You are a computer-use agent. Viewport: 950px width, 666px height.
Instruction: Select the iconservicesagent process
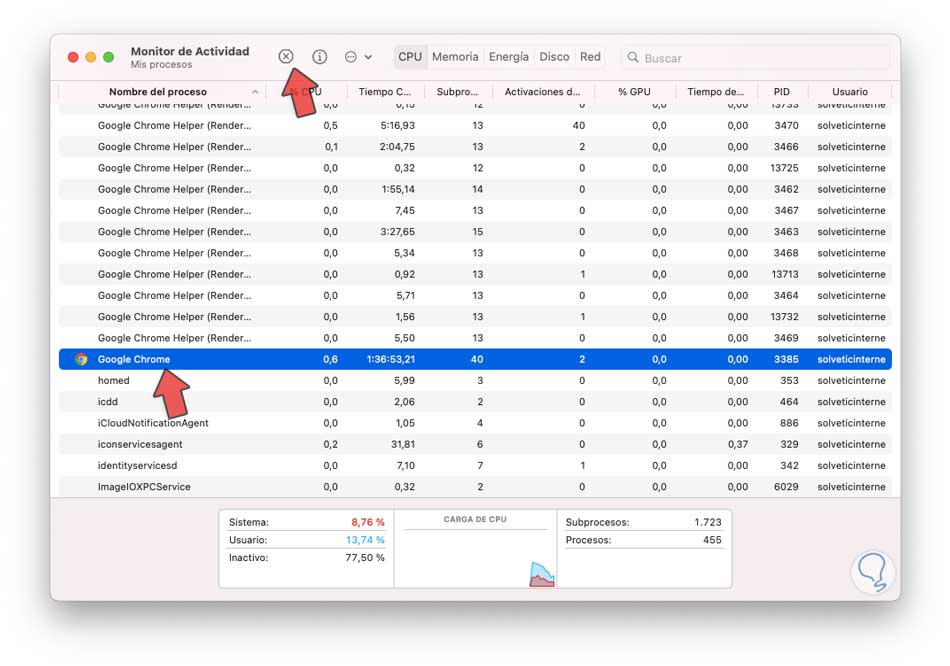tap(475, 444)
